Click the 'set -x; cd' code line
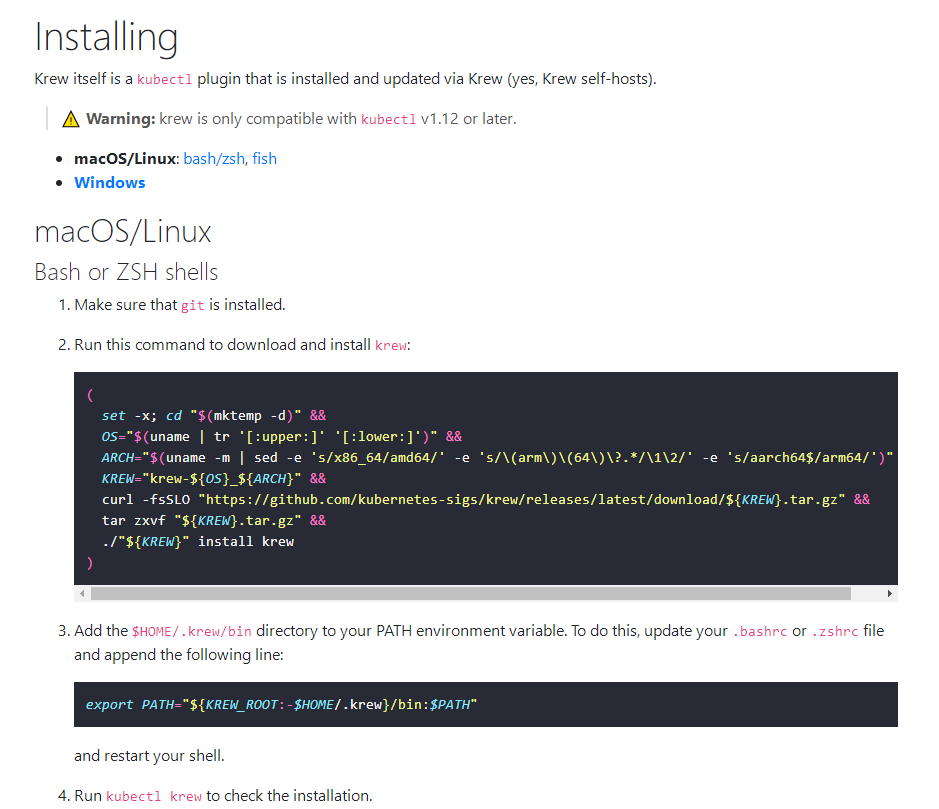The height and width of the screenshot is (809, 939). pyautogui.click(x=214, y=416)
